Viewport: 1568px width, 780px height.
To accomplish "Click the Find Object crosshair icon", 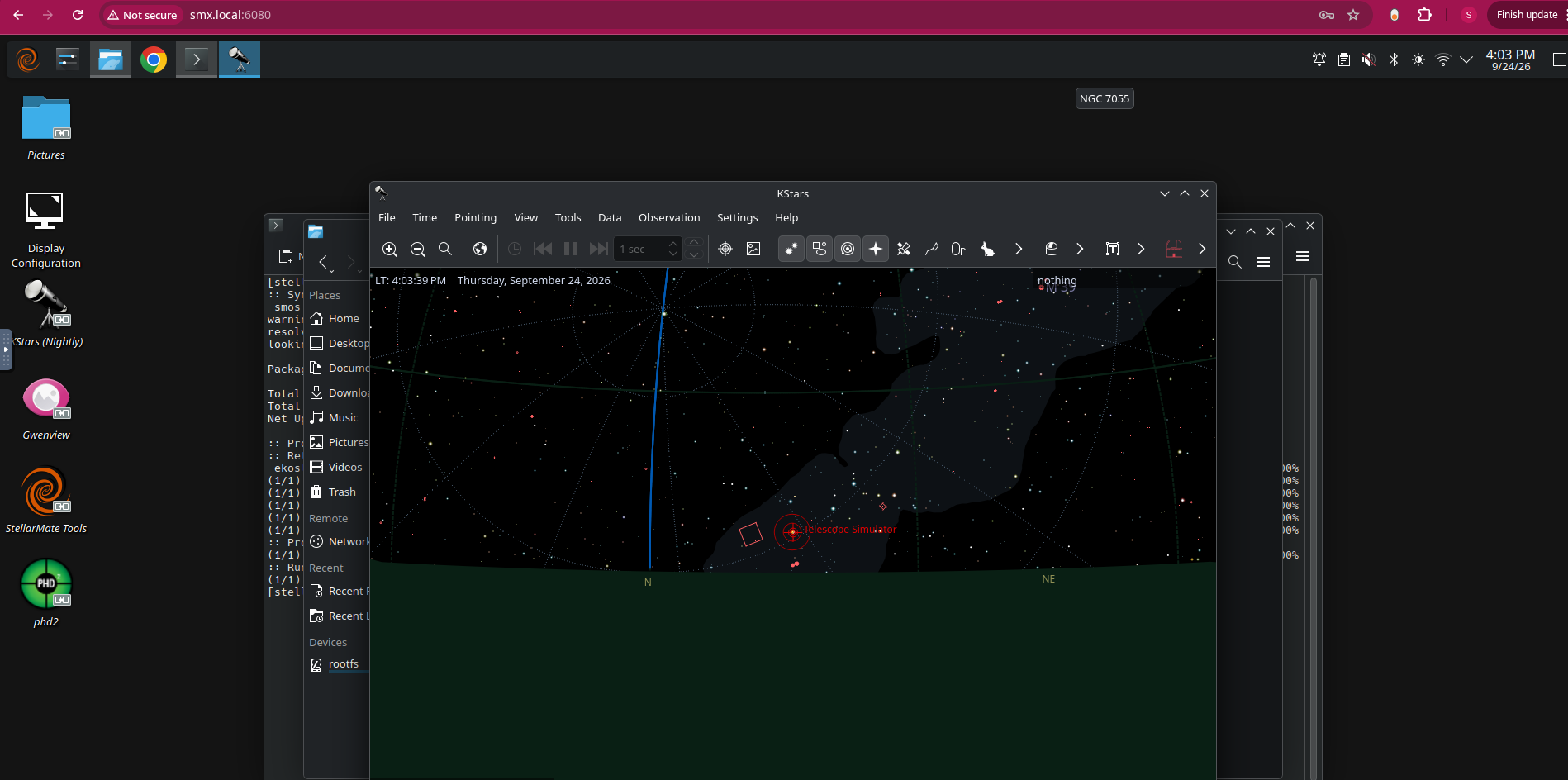I will tap(725, 249).
